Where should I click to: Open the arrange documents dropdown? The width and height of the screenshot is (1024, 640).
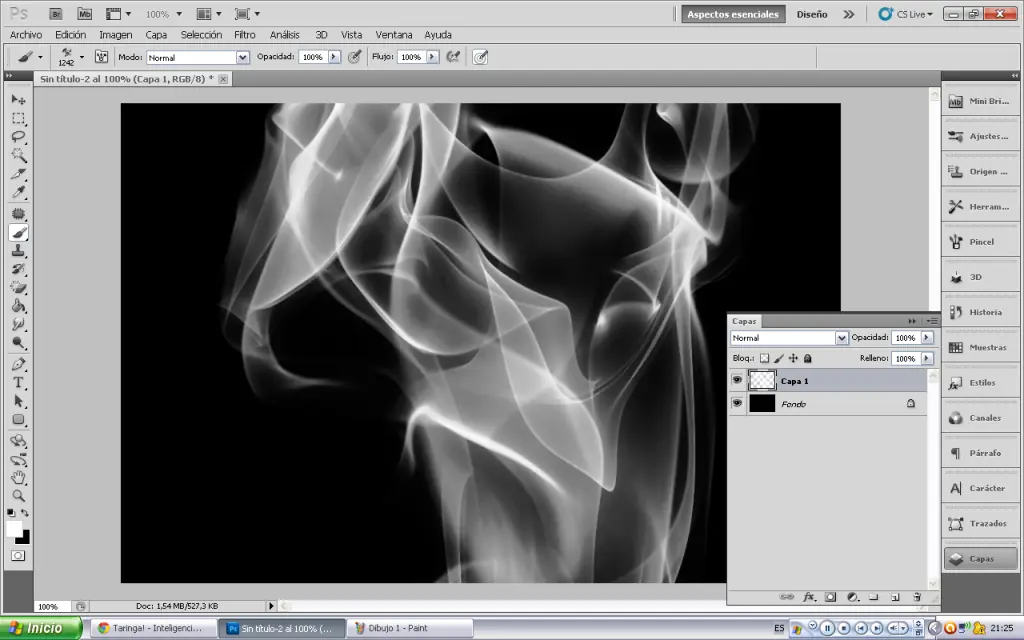[210, 14]
